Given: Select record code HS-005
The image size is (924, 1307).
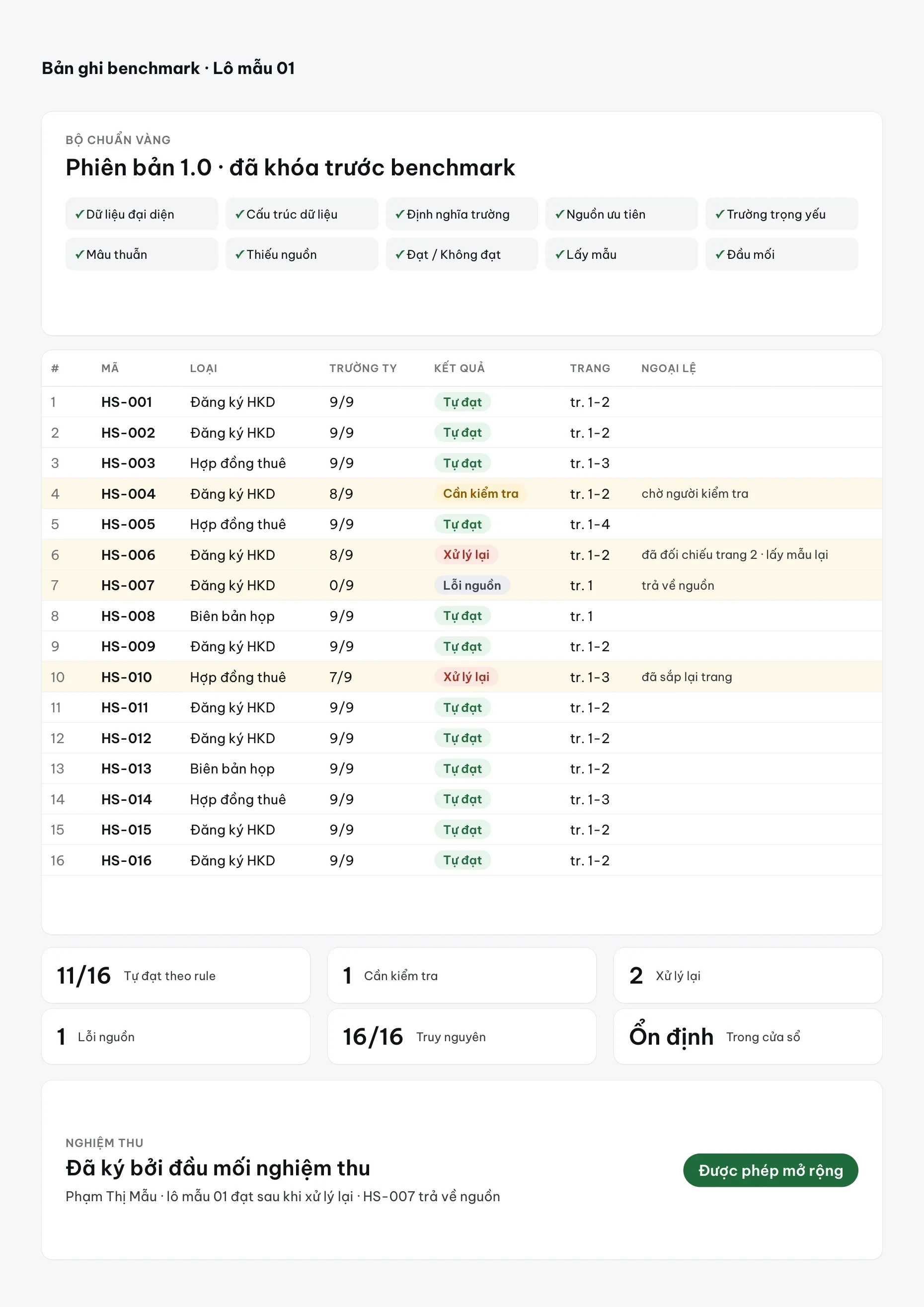Looking at the screenshot, I should (x=128, y=524).
